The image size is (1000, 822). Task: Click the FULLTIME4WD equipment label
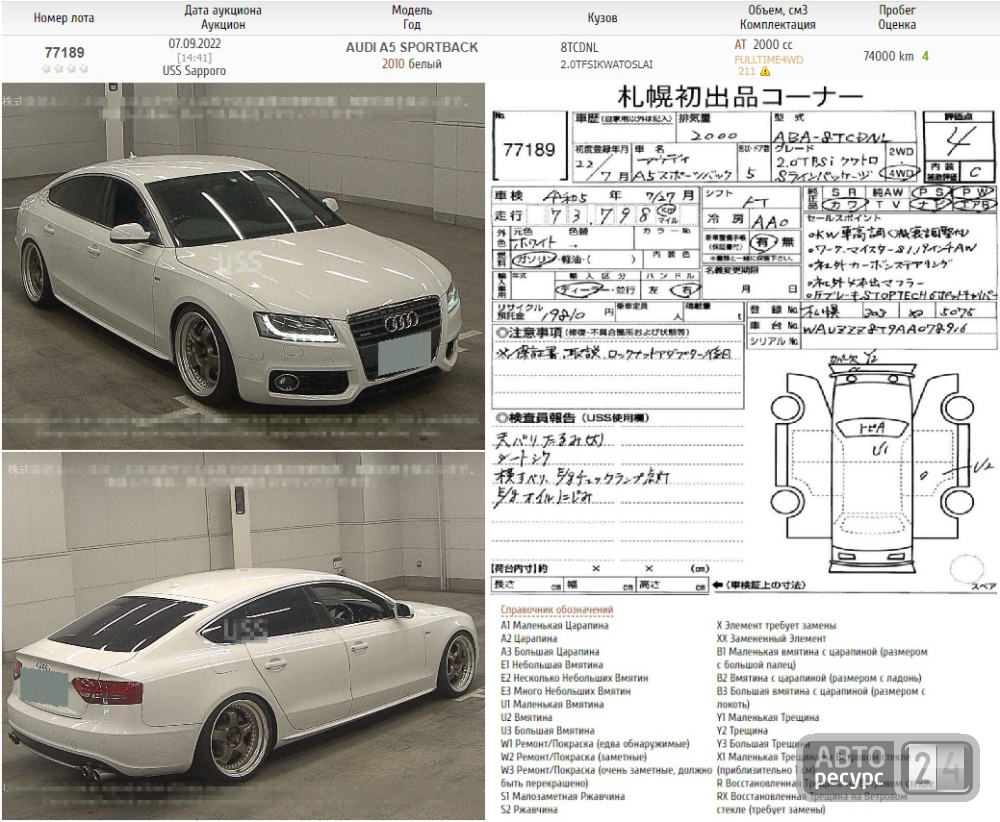click(768, 59)
